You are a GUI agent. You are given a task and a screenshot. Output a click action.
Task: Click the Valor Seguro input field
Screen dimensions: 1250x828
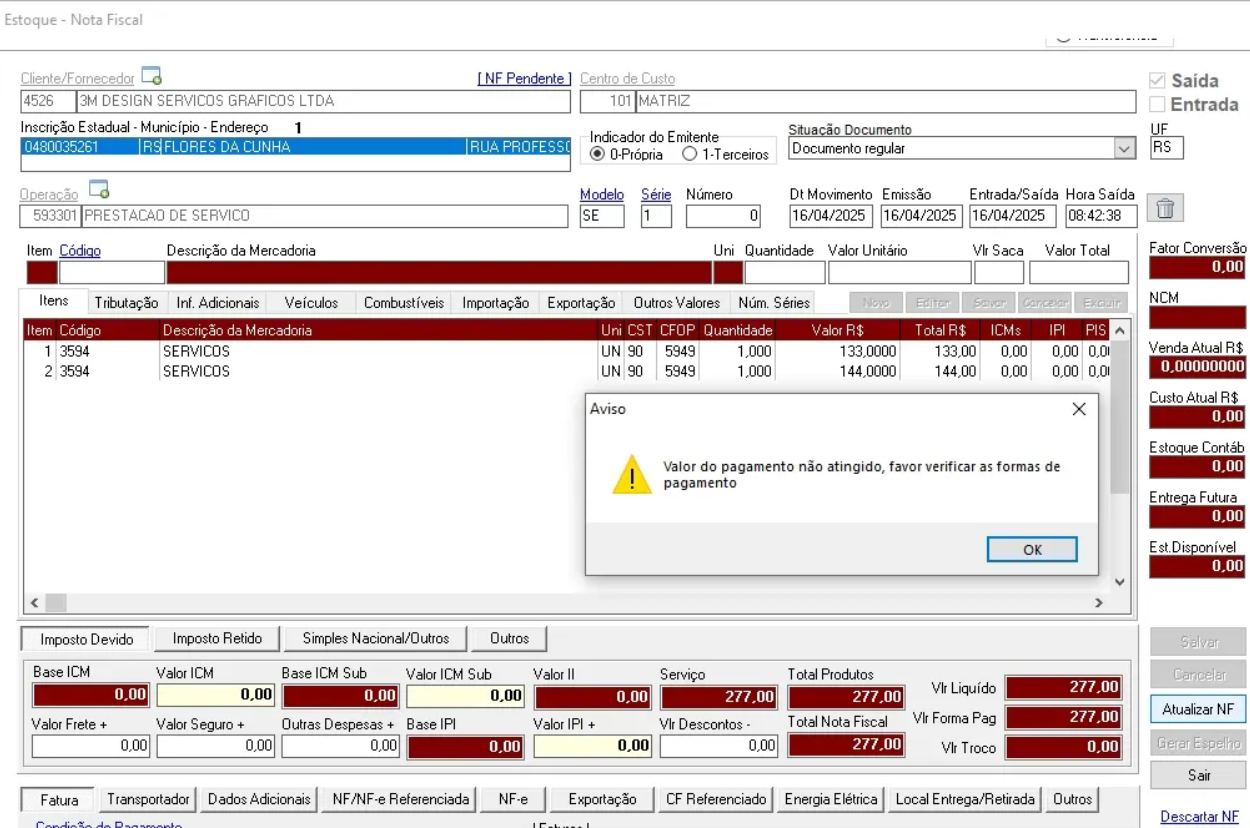click(216, 745)
